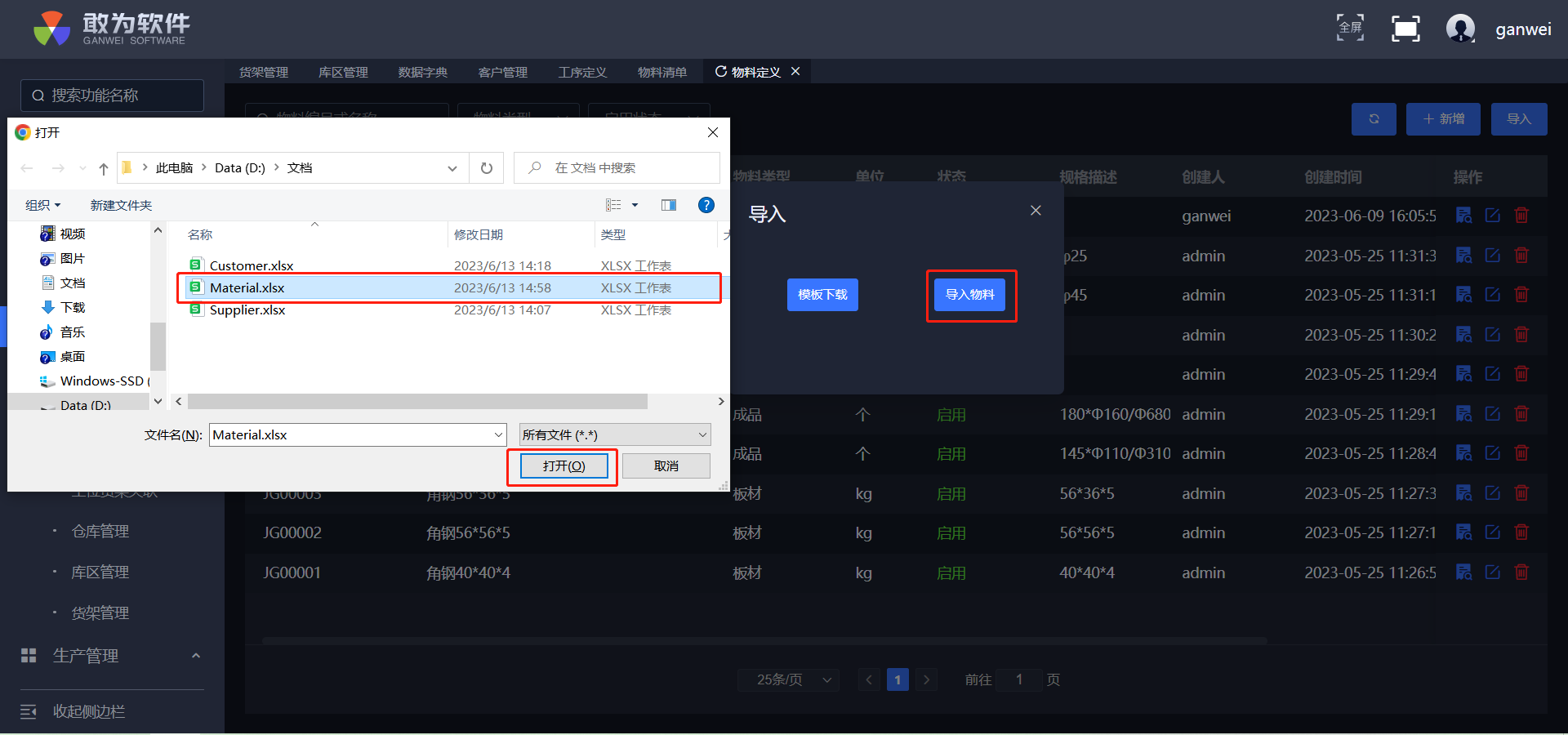
Task: Go to next page arrow in pagination
Action: click(x=926, y=679)
